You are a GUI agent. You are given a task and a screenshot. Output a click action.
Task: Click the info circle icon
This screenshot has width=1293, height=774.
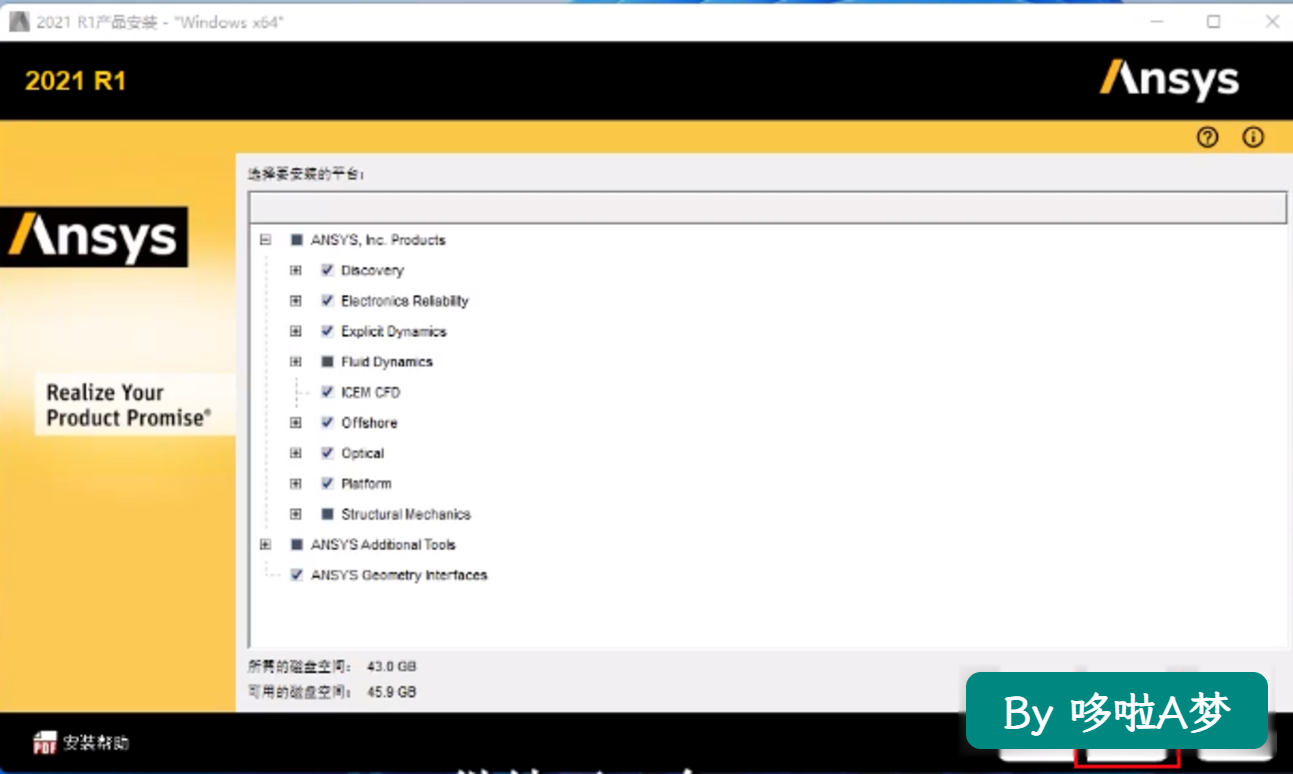[x=1253, y=138]
